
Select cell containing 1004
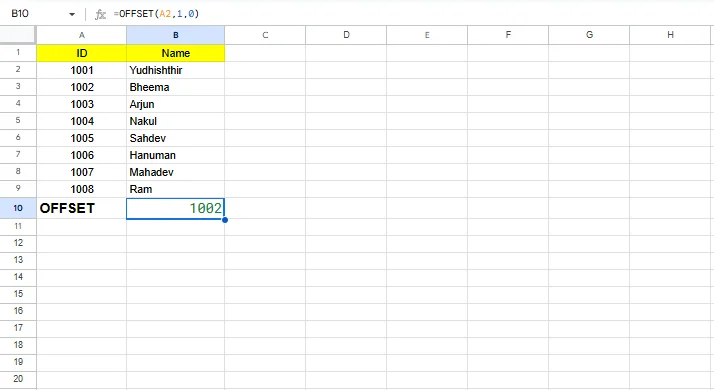82,121
